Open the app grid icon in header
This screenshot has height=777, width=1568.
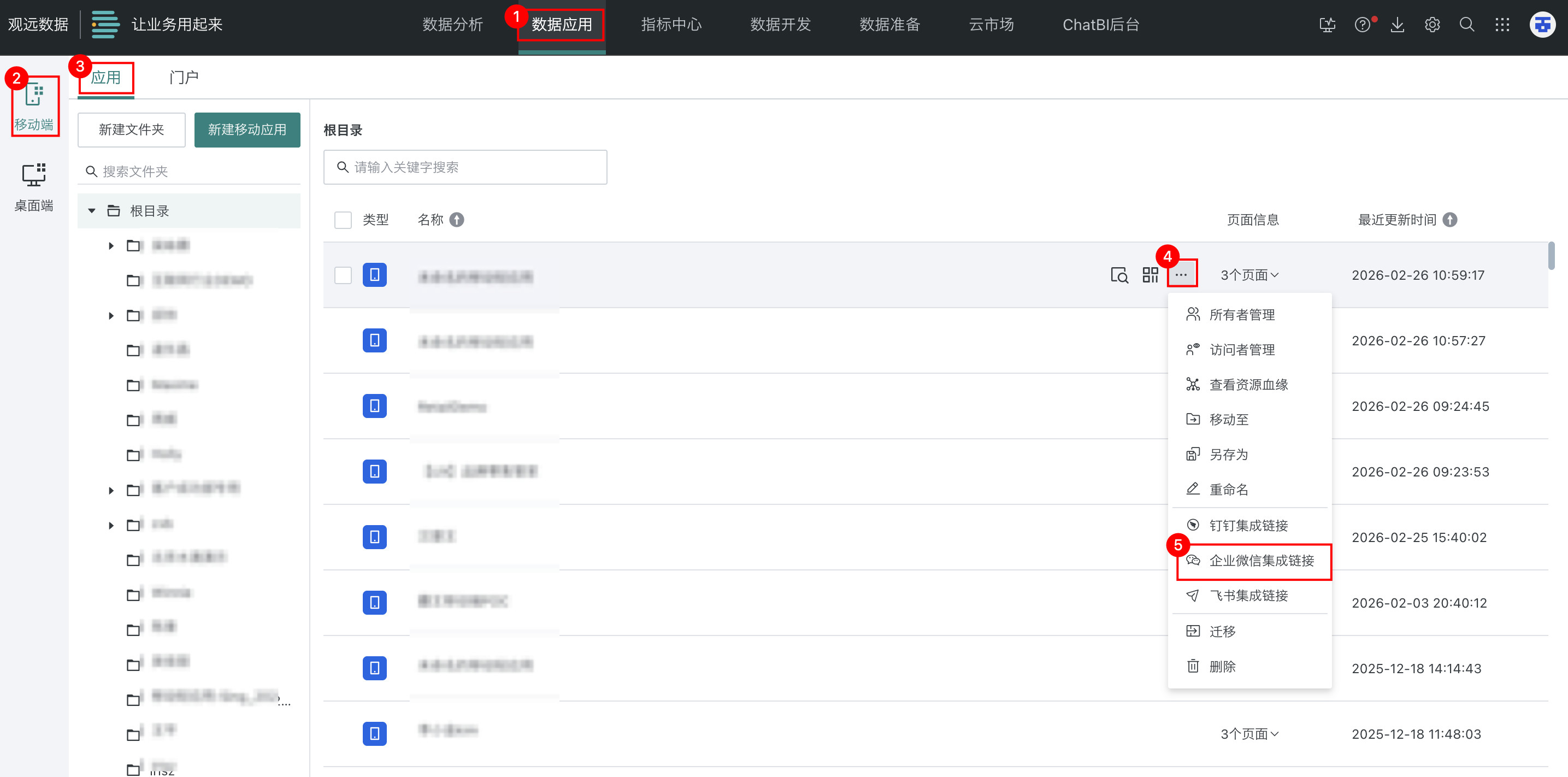click(x=1502, y=25)
